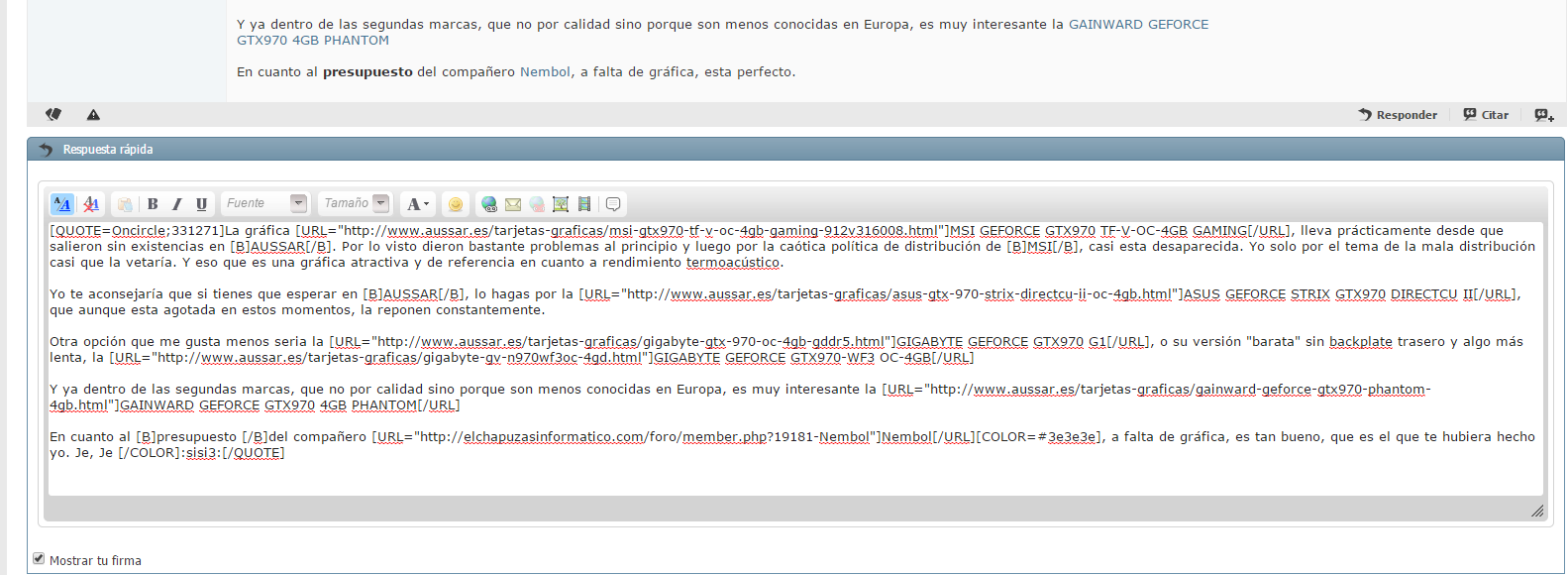Click the remove link icon
The image size is (1568, 575).
pyautogui.click(x=537, y=204)
